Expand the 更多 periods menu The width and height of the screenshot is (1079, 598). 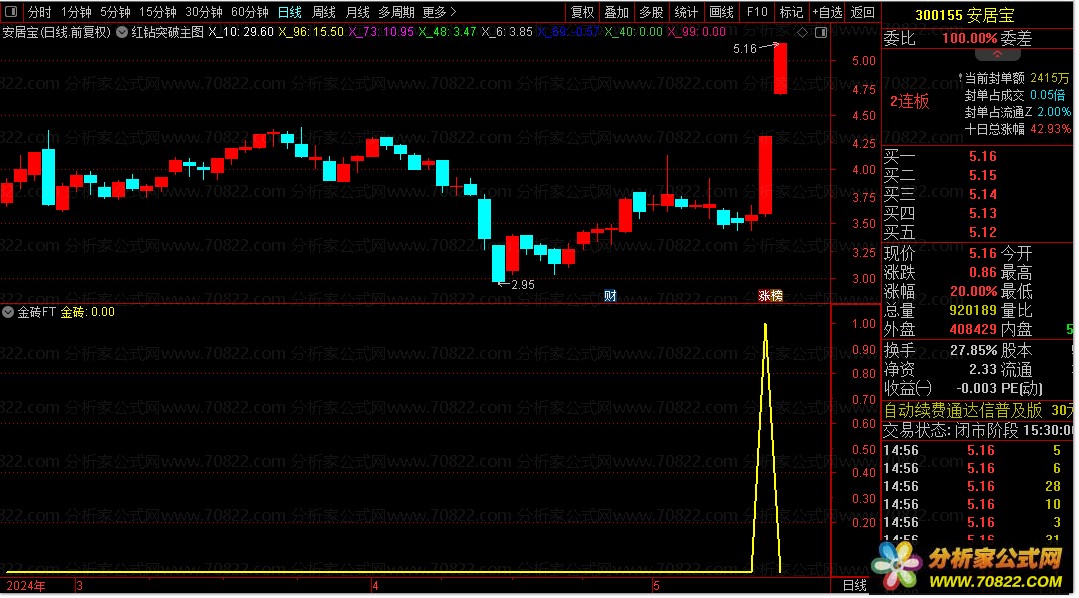tap(439, 12)
